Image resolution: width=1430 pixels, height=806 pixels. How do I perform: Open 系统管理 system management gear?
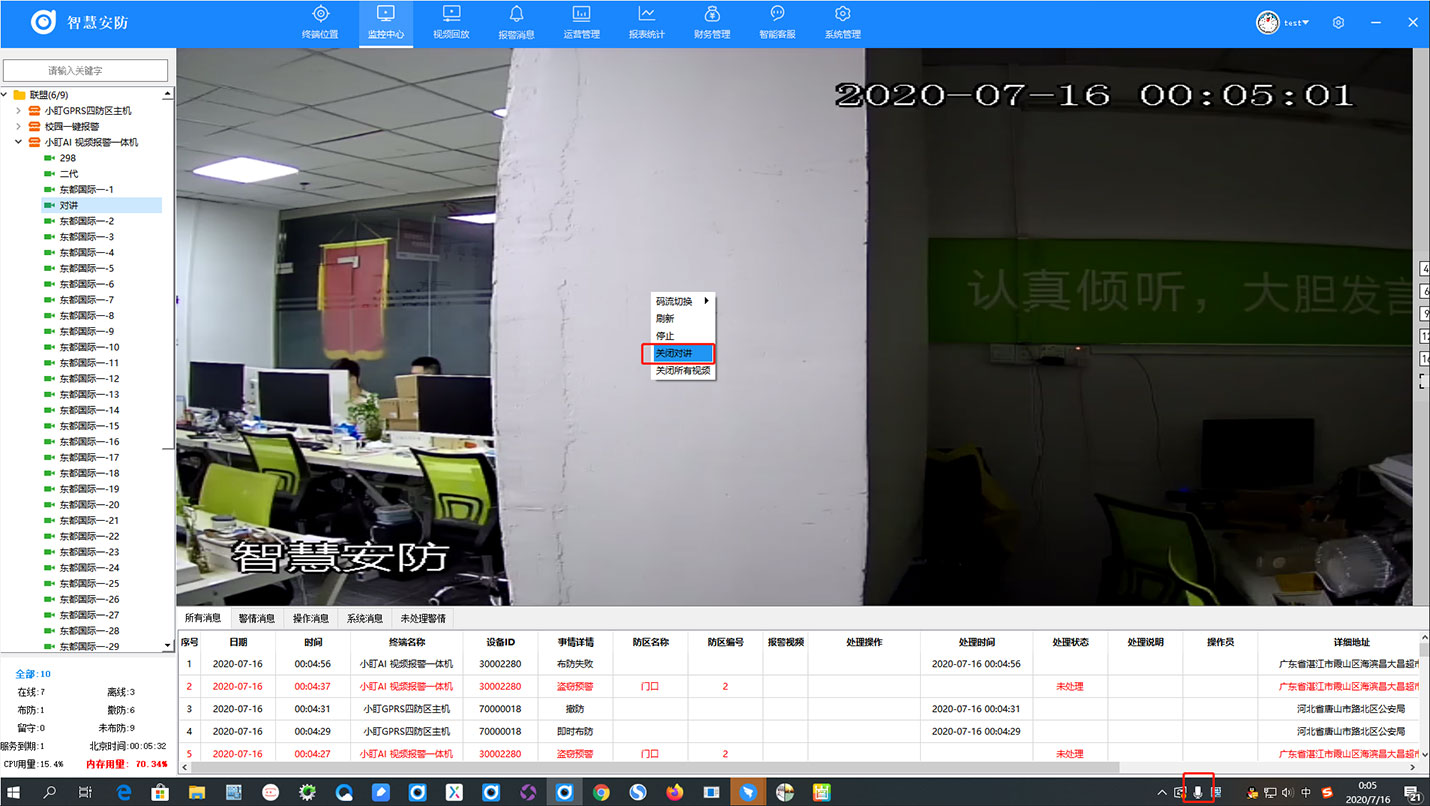tap(842, 23)
